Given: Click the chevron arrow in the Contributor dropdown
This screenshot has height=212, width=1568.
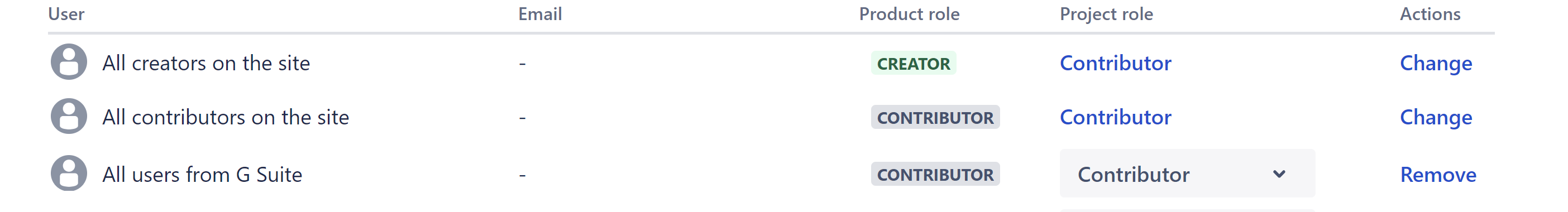Looking at the screenshot, I should (1279, 174).
